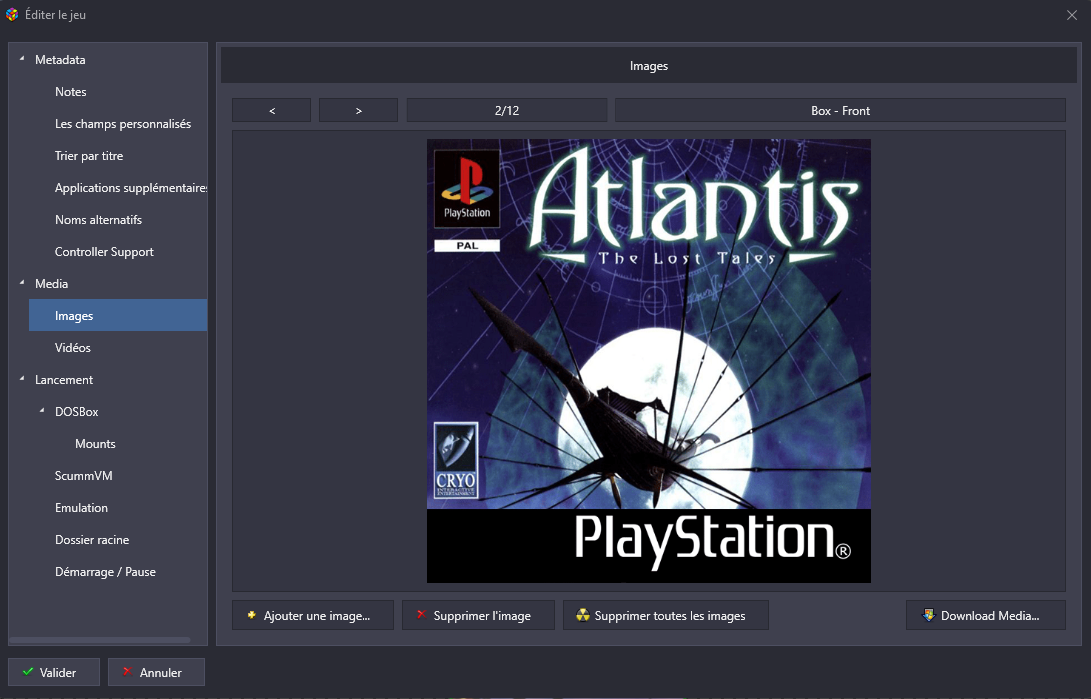Confirm changes with Valider

(54, 672)
